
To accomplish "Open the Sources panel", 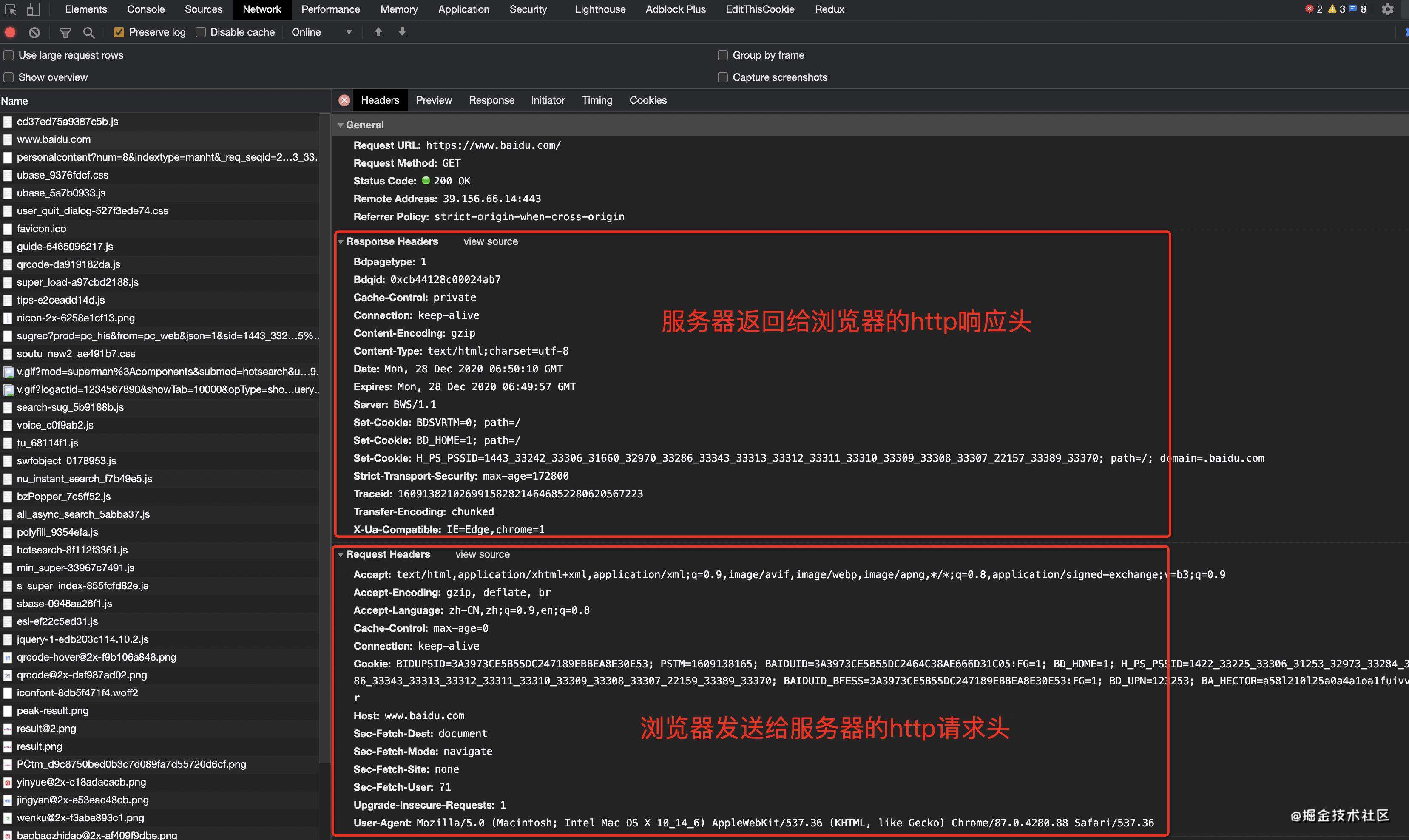I will click(x=203, y=9).
